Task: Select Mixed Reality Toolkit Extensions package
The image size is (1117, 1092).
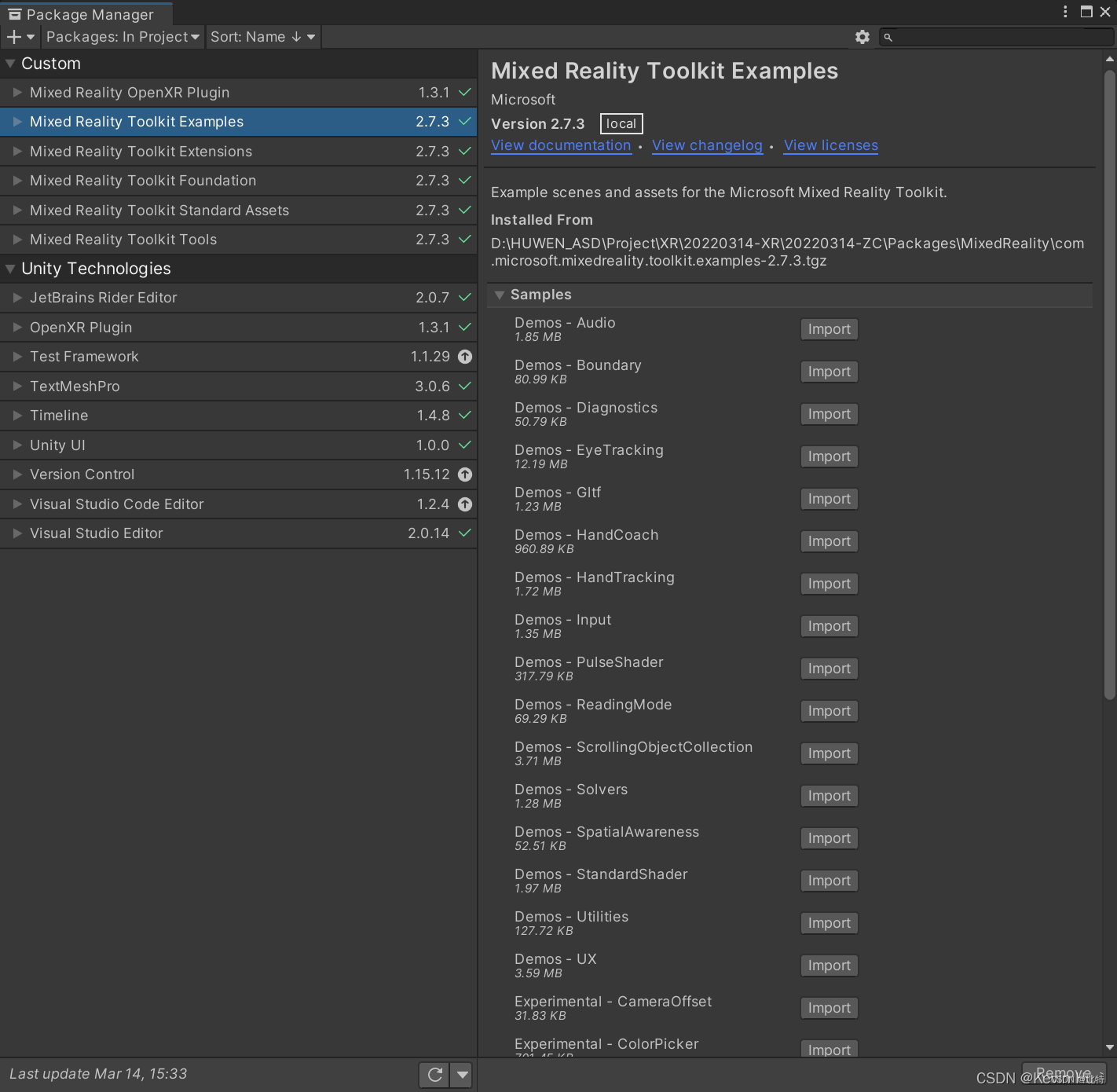Action: [x=239, y=152]
